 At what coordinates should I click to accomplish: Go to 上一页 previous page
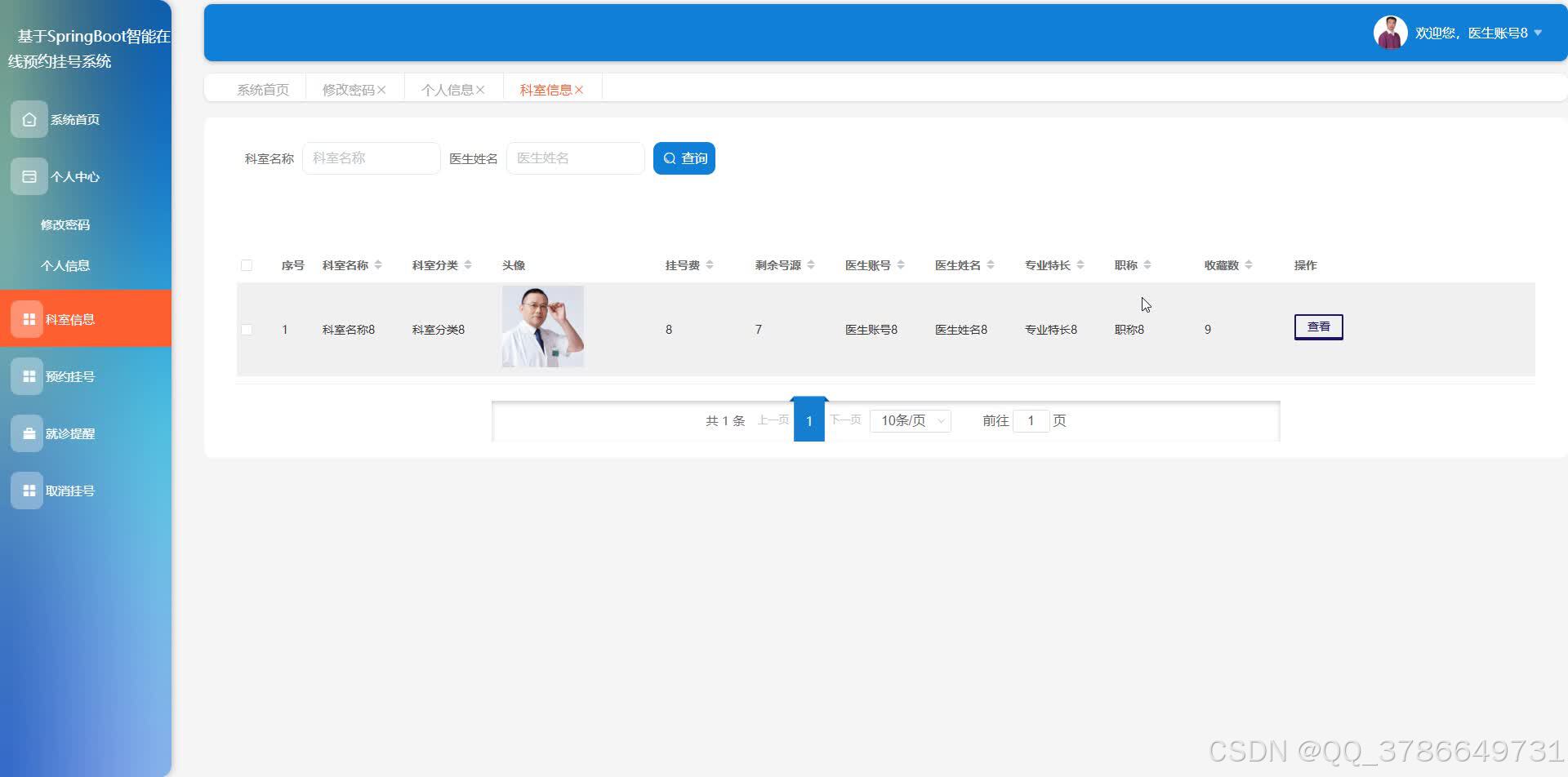click(x=773, y=420)
